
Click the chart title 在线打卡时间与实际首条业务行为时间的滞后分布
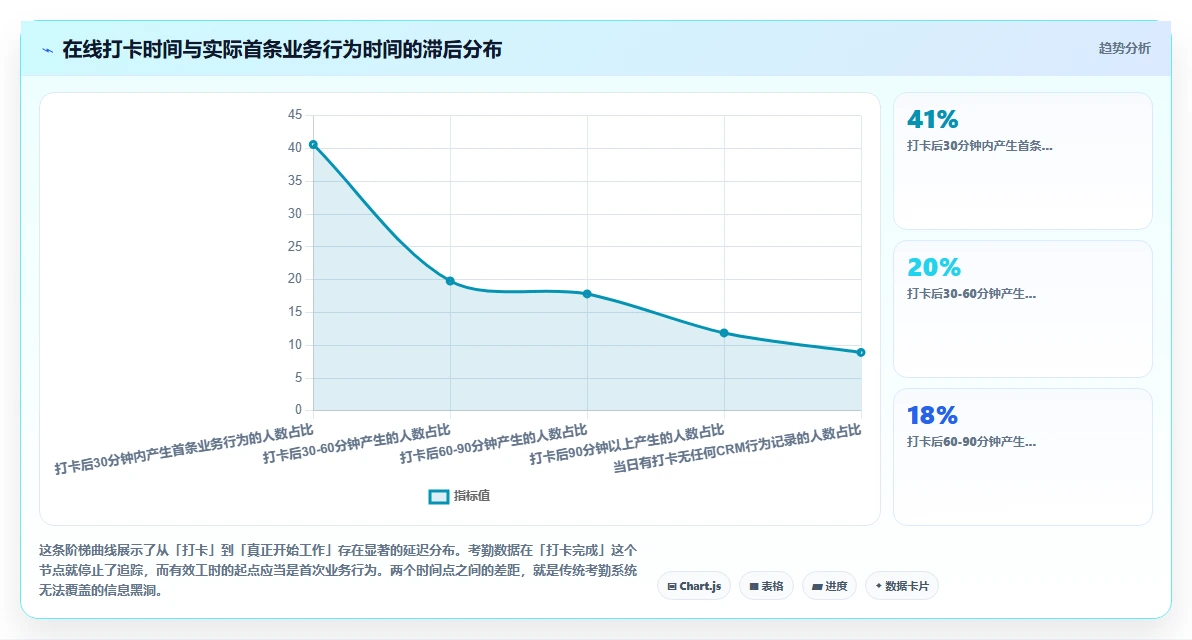point(282,50)
